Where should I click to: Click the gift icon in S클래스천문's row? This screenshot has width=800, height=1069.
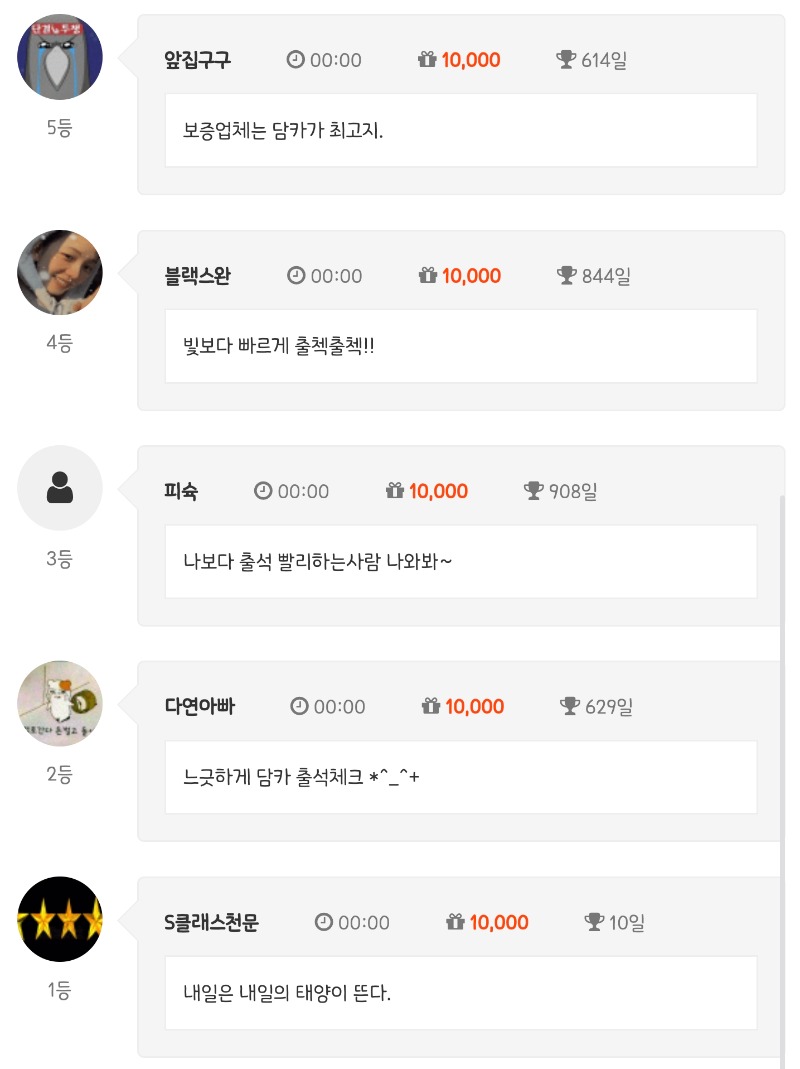click(x=456, y=922)
